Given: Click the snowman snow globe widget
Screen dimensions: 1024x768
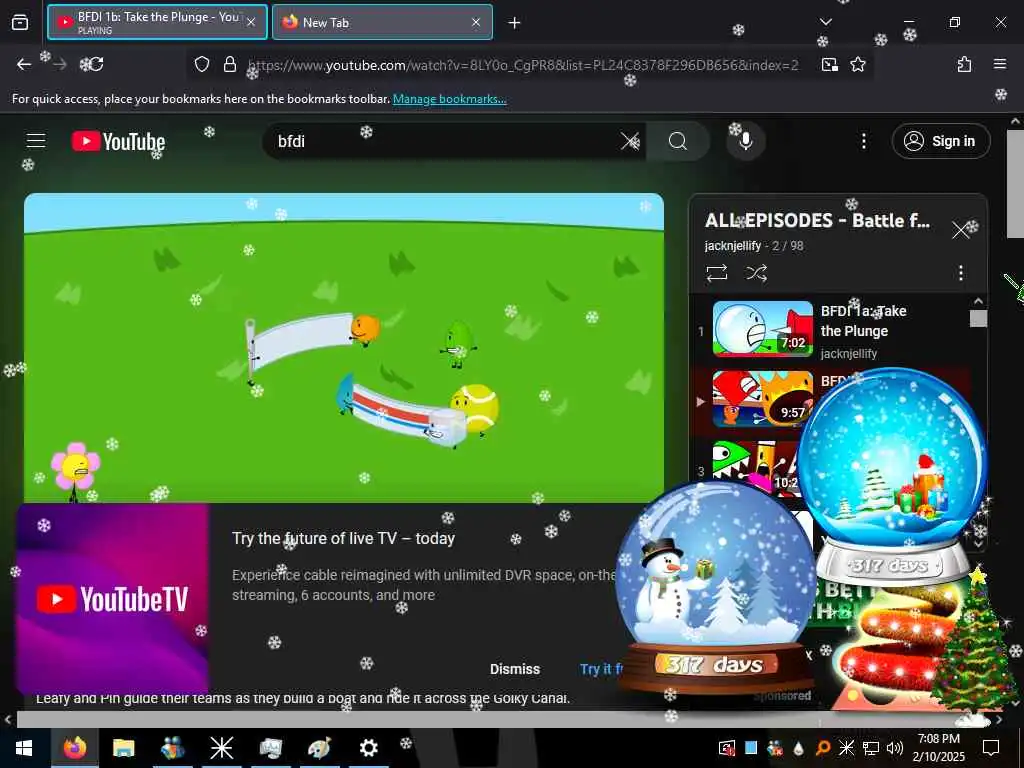Looking at the screenshot, I should click(x=715, y=588).
